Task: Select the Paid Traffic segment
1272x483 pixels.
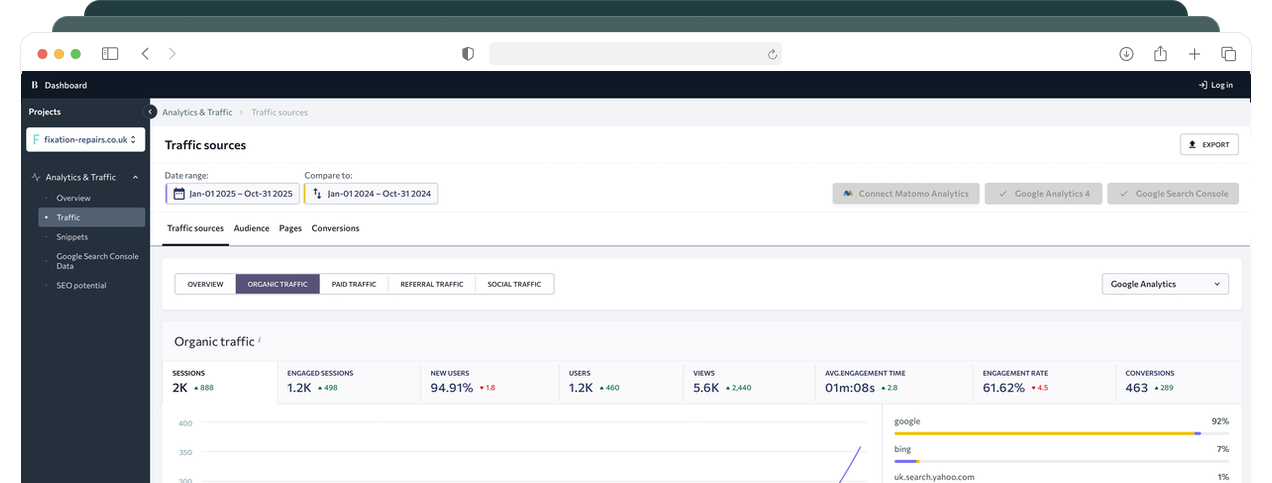Action: (x=353, y=284)
